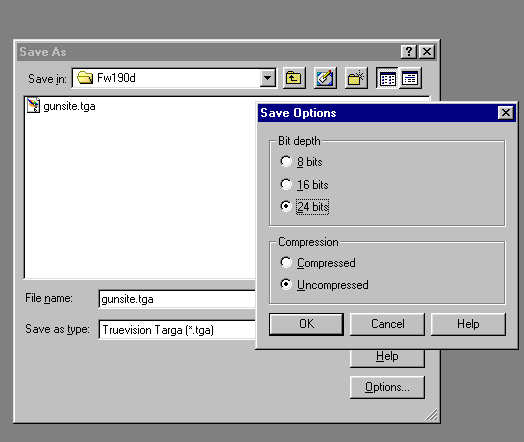Select the 8 bits radio option
Viewport: 524px width, 442px height.
pyautogui.click(x=286, y=161)
